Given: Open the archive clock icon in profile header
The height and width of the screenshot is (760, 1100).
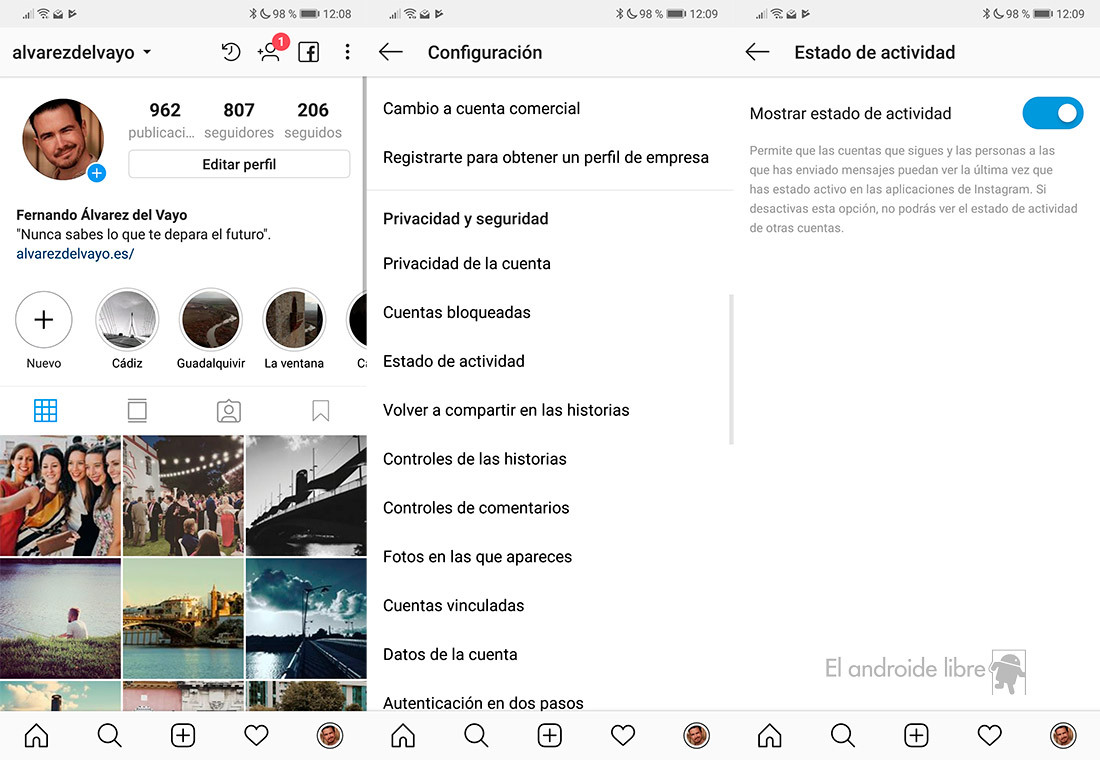Looking at the screenshot, I should 231,53.
